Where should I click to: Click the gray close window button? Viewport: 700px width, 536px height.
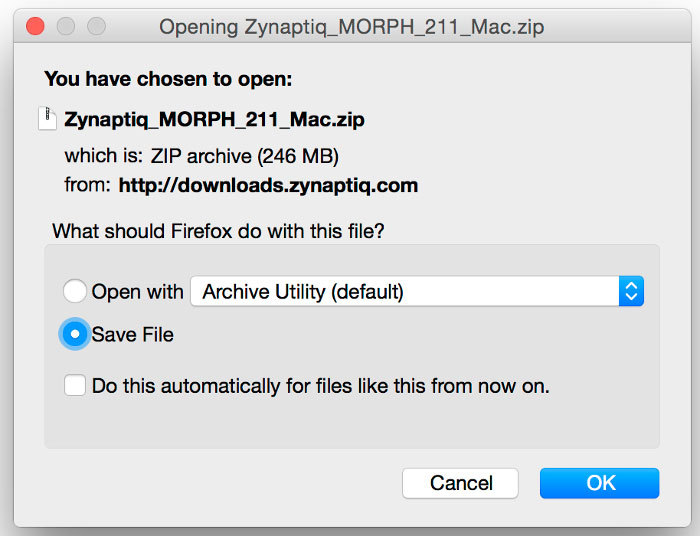pos(36,26)
